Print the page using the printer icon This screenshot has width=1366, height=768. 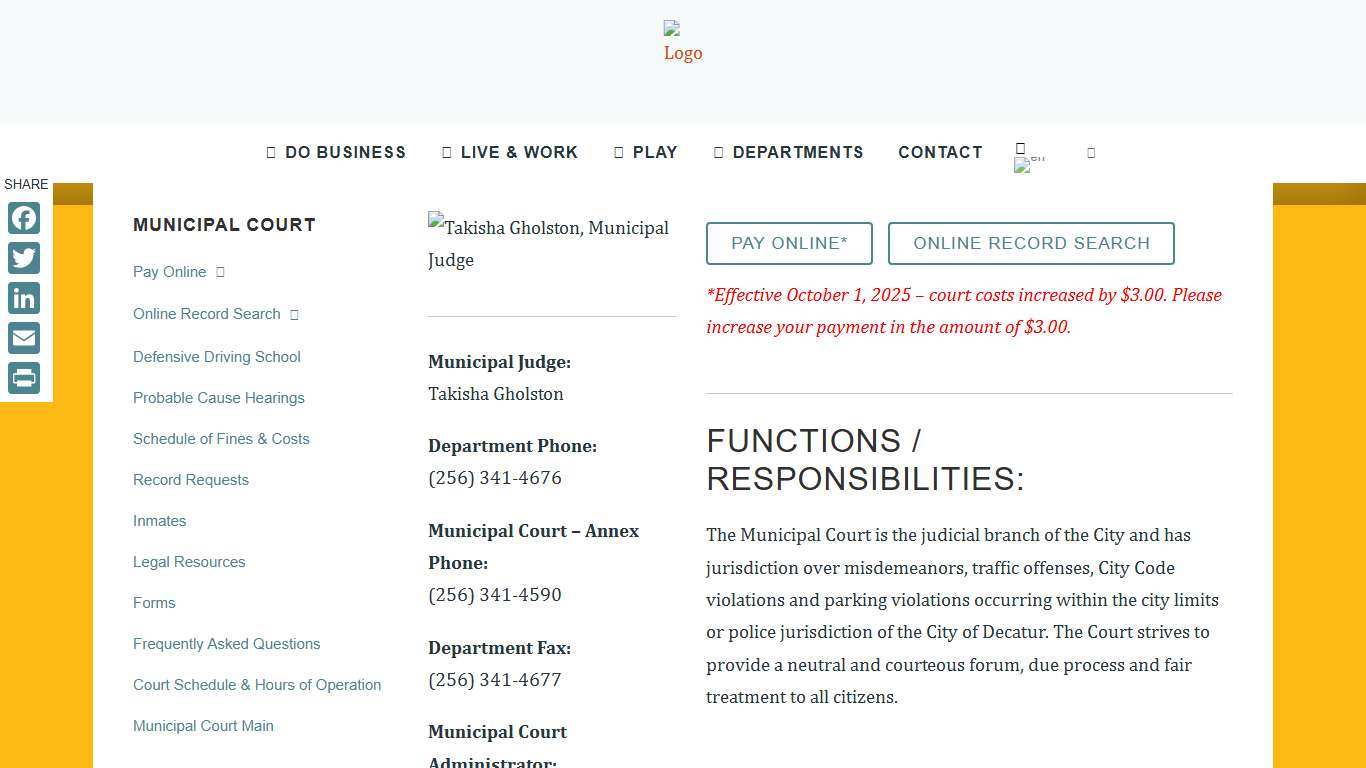[24, 378]
